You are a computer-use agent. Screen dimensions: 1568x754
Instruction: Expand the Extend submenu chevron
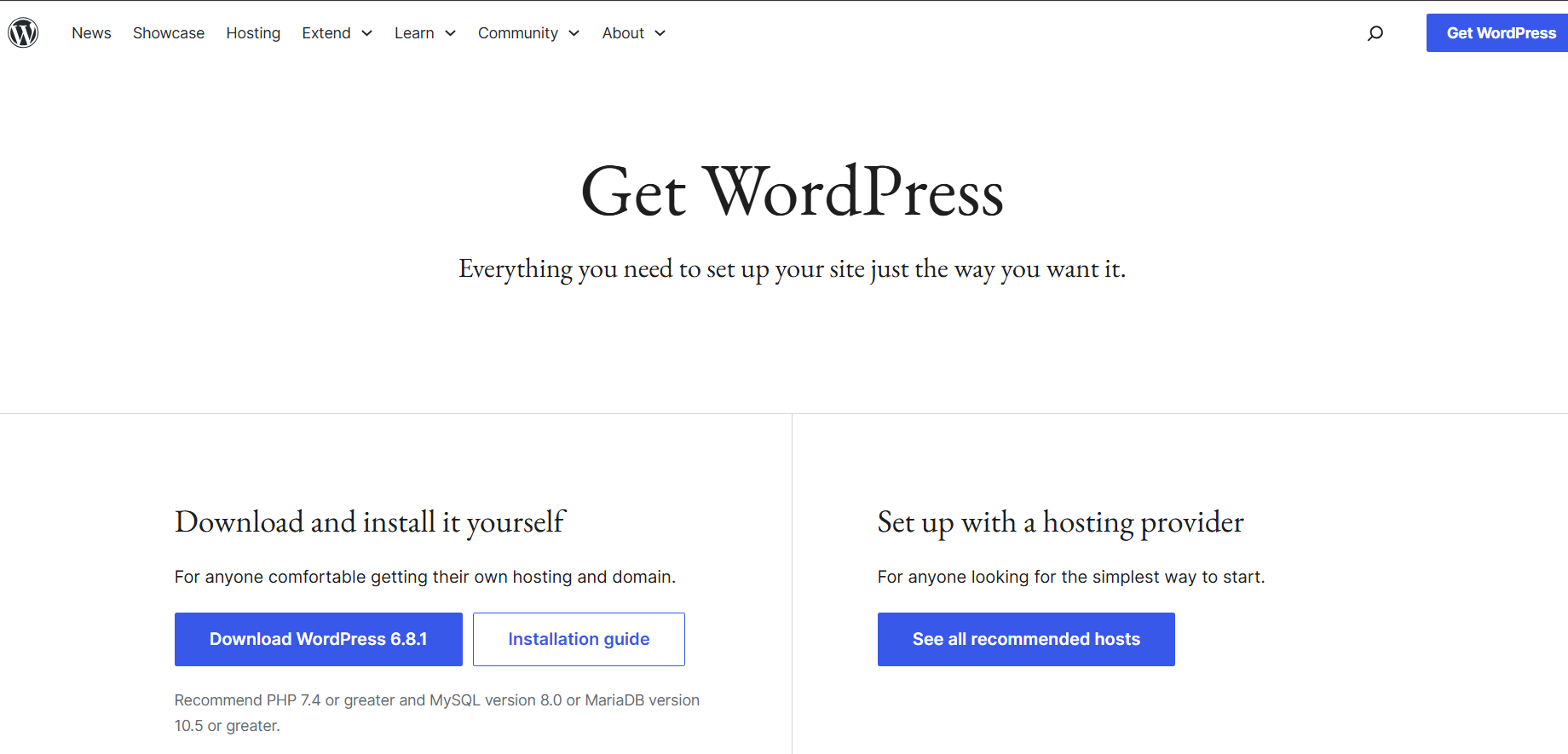367,33
